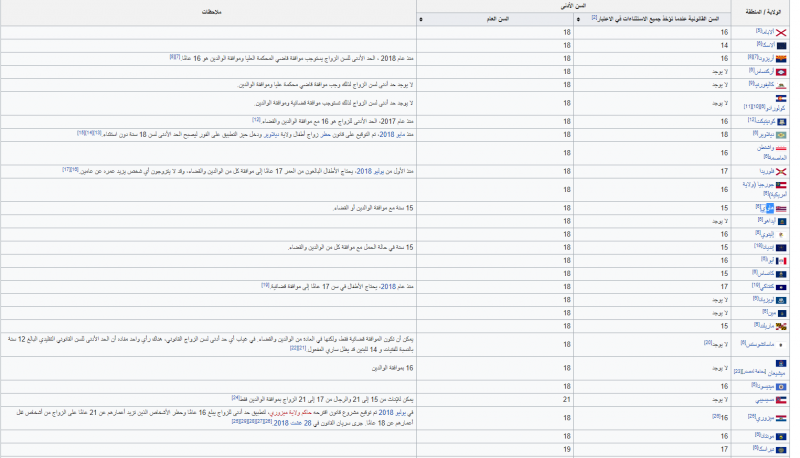Open '28 غشت 2018' link in Missouri note
Image resolution: width=800 pixels, height=458 pixels.
pyautogui.click(x=293, y=423)
